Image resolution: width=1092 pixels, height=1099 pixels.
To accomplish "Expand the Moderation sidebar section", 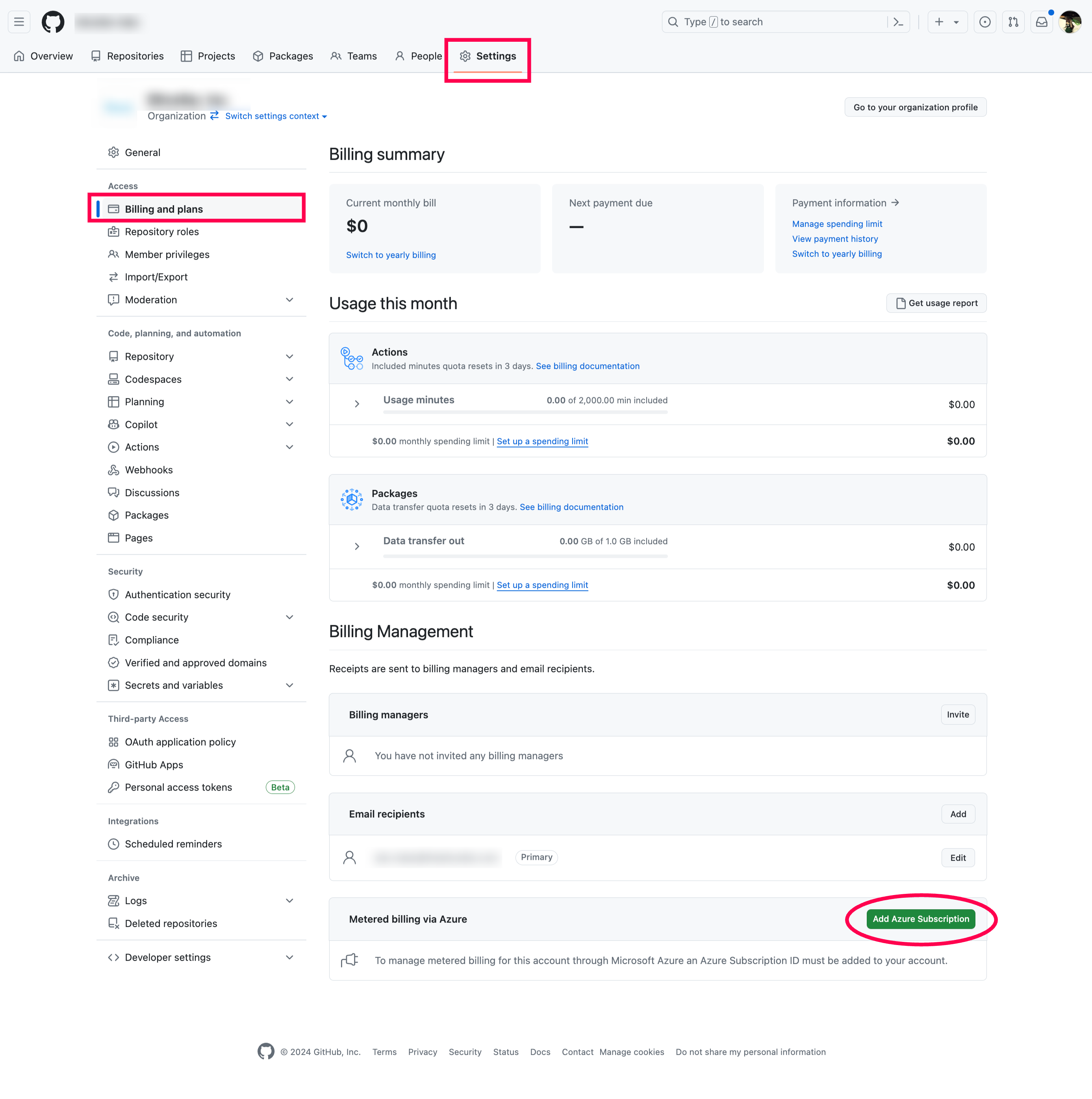I will coord(289,300).
